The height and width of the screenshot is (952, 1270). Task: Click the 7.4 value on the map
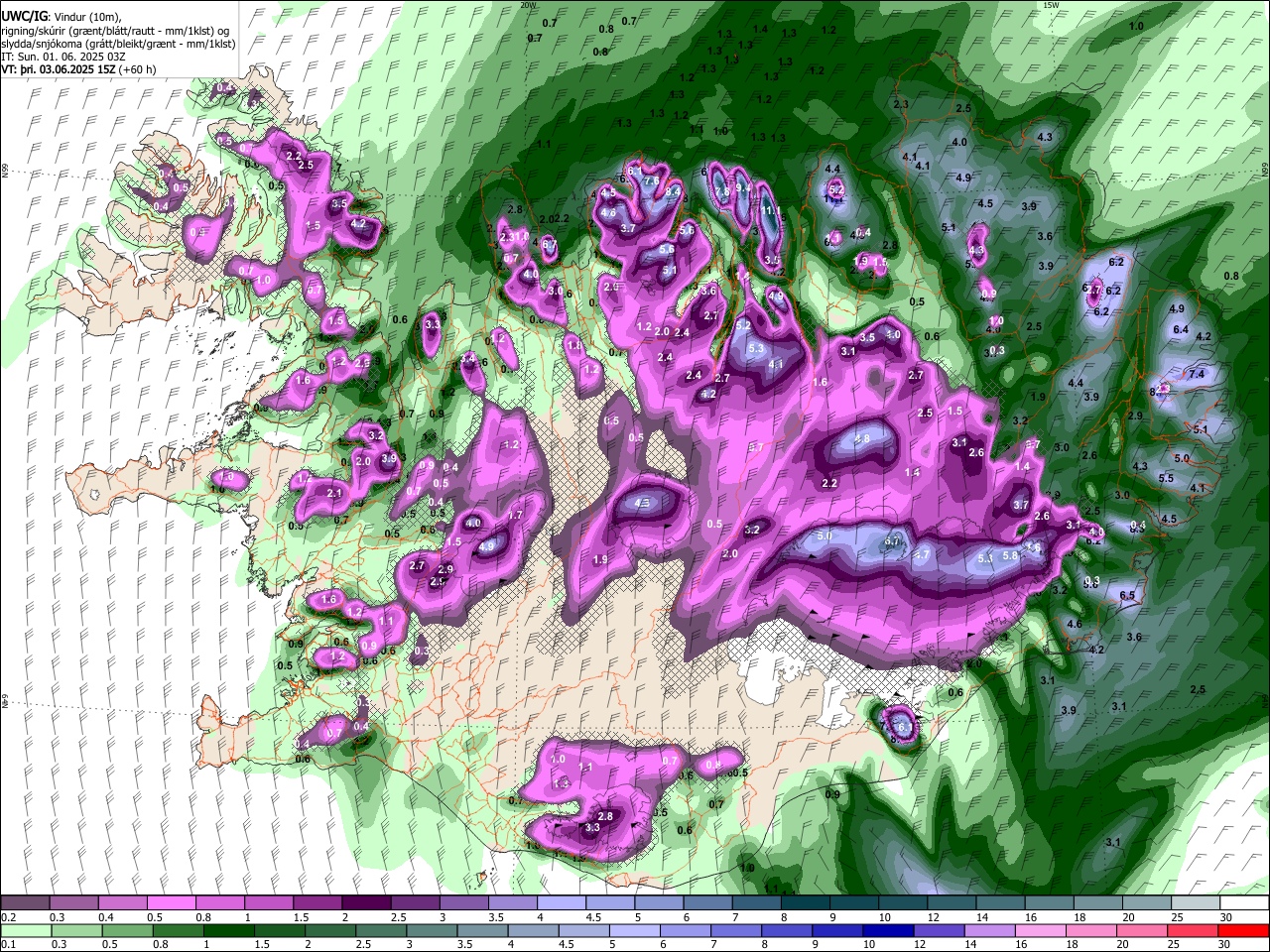tap(1196, 374)
